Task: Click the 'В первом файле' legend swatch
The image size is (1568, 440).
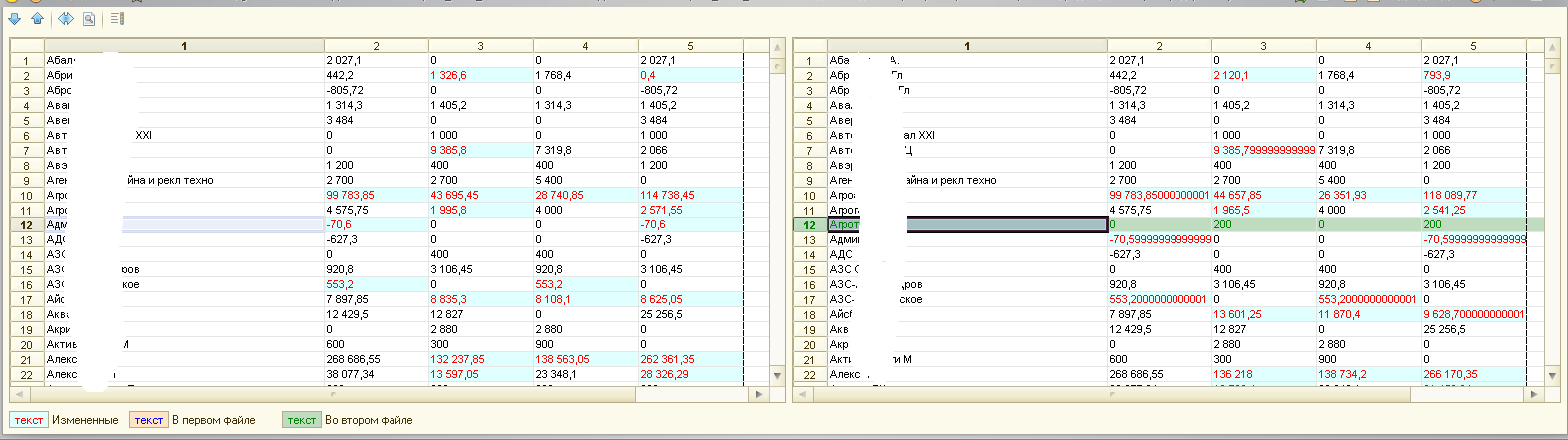Action: (148, 420)
